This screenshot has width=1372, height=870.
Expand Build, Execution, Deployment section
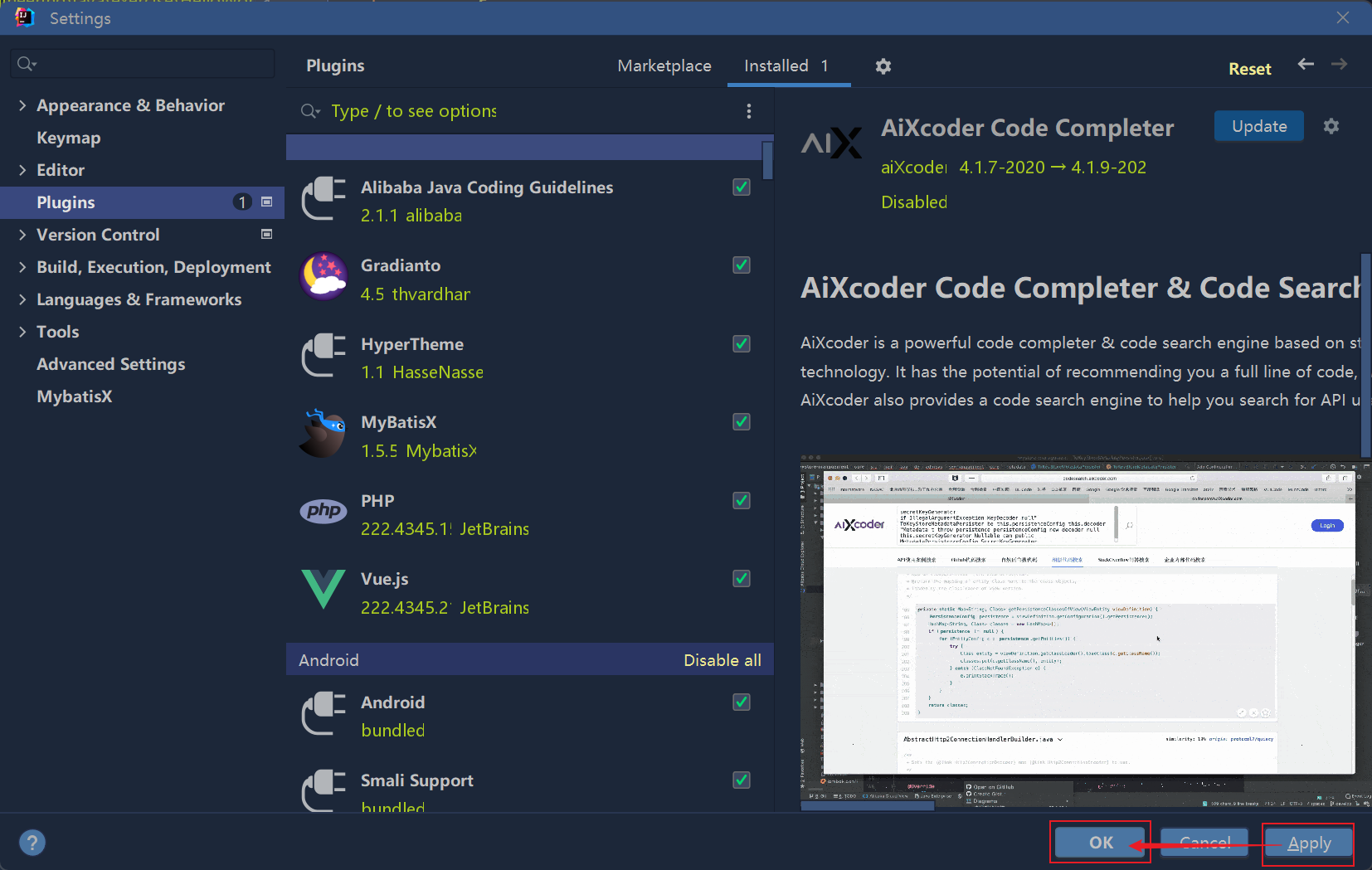point(22,267)
